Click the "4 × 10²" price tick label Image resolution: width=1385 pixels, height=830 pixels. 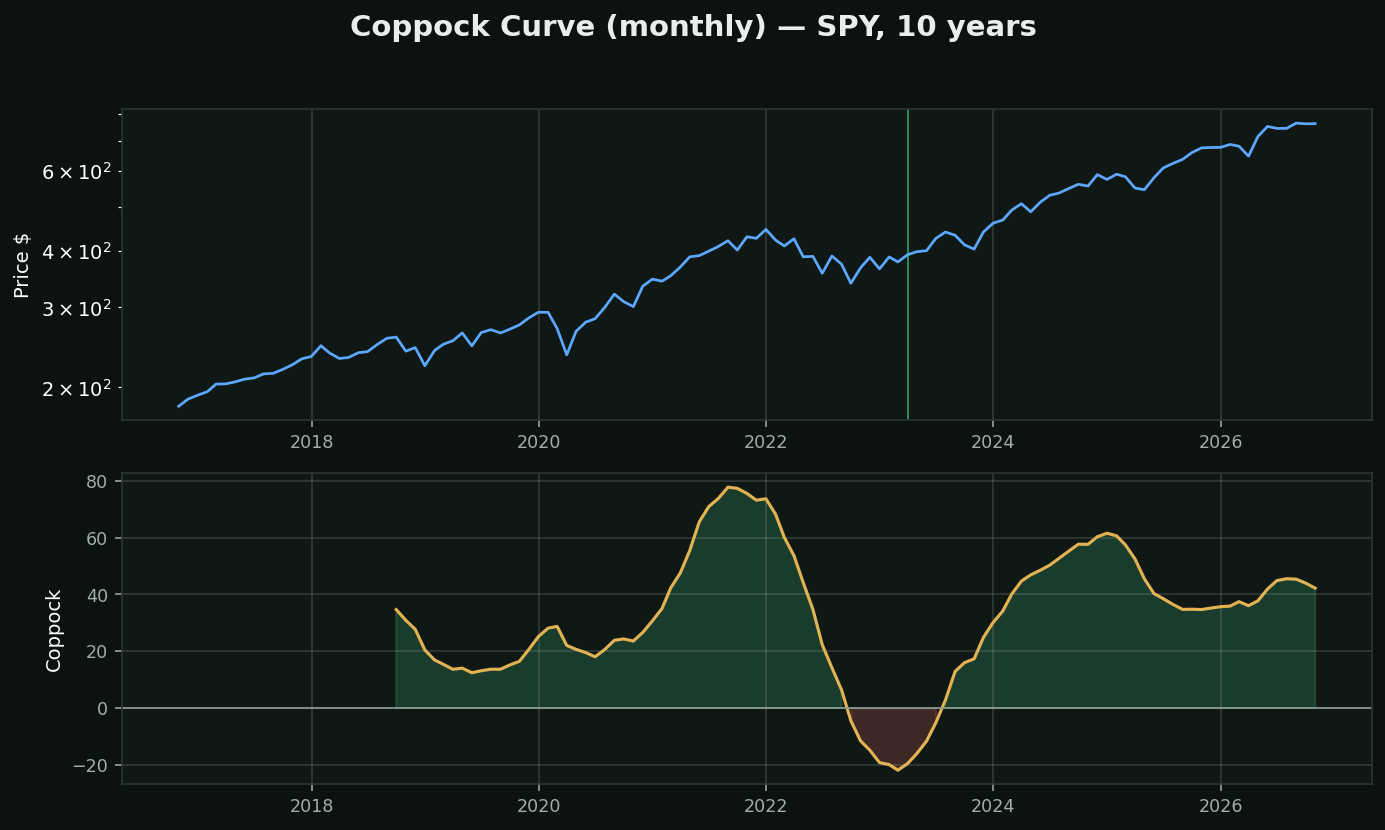point(76,250)
